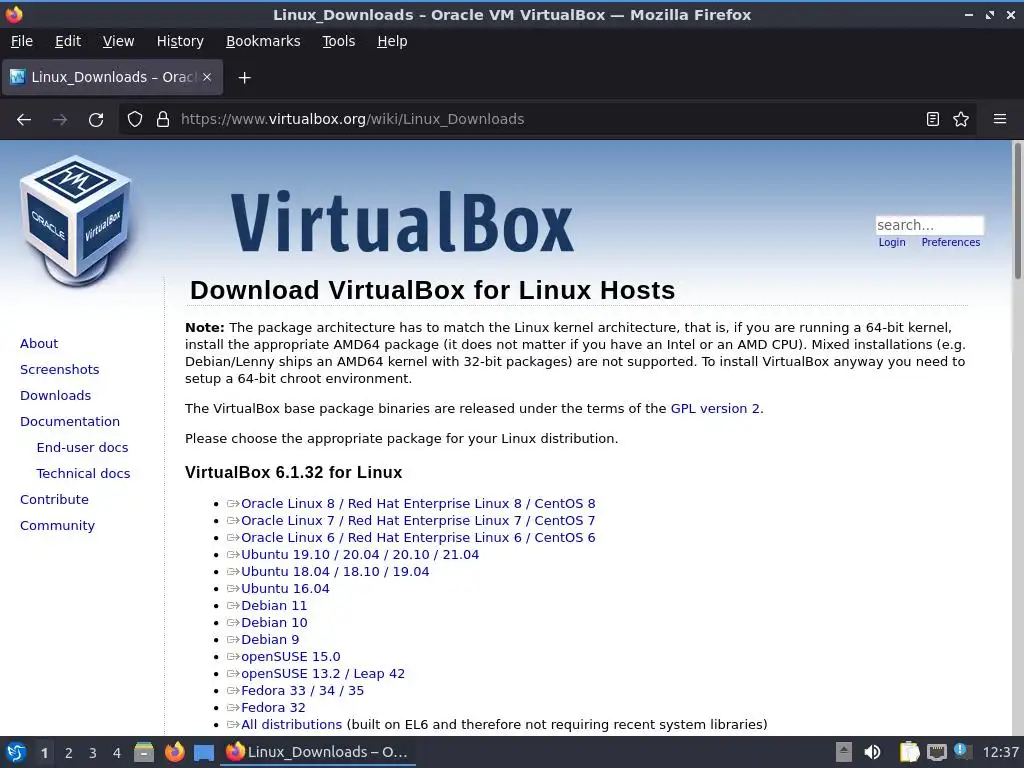Open the Tools menu

tap(338, 41)
